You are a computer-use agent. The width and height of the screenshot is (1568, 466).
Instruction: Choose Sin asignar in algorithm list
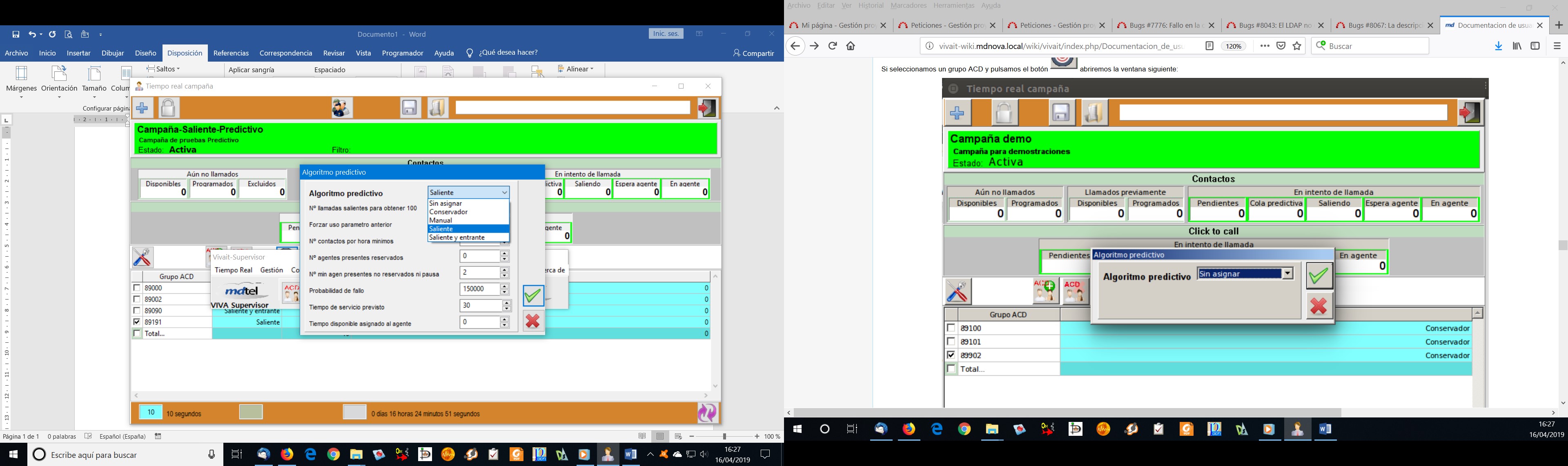[x=469, y=204]
